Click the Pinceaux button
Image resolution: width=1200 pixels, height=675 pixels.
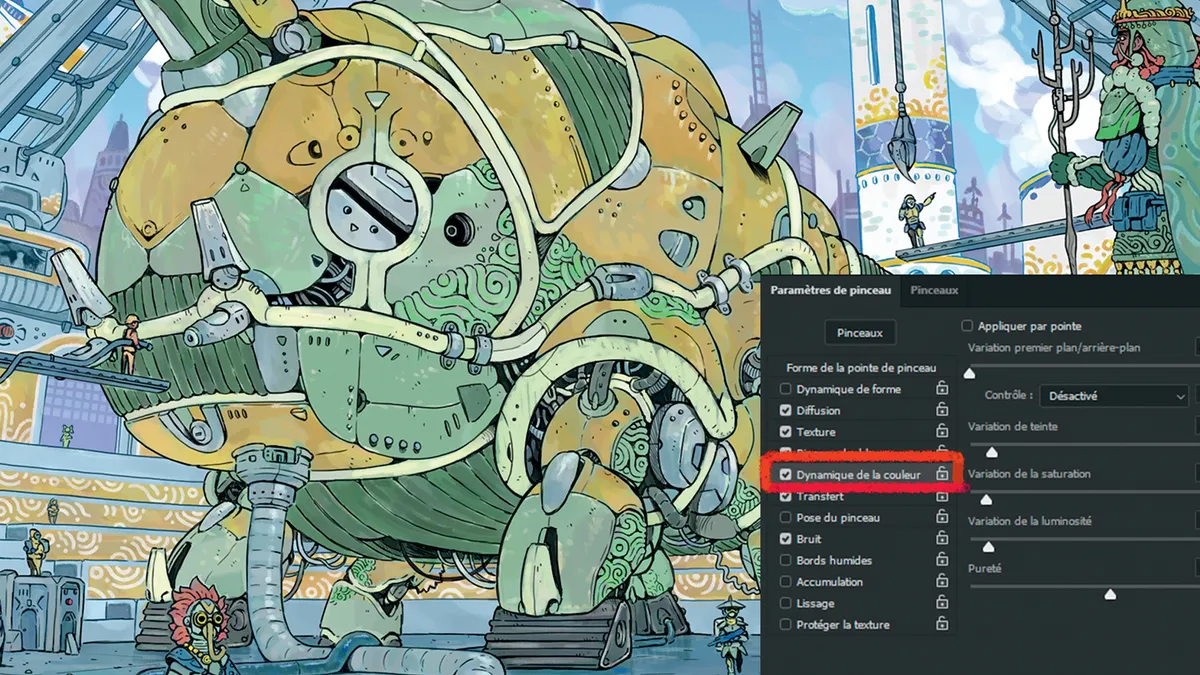pyautogui.click(x=860, y=333)
